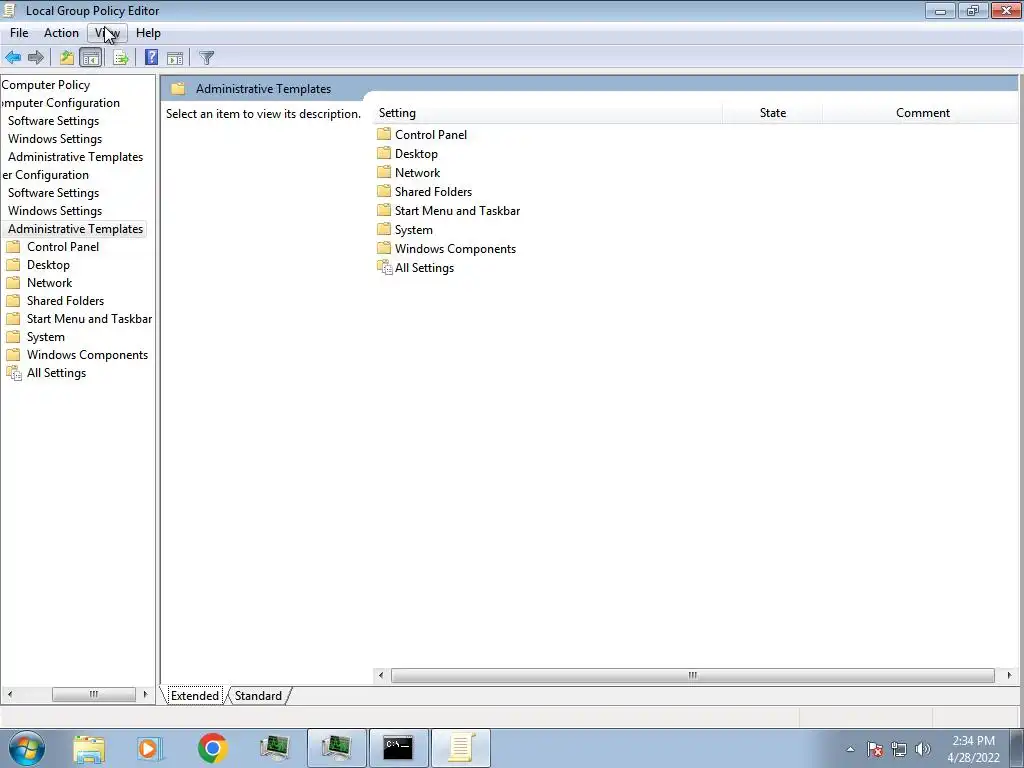The width and height of the screenshot is (1024, 768).
Task: Select All Settings in the left tree
Action: click(56, 373)
